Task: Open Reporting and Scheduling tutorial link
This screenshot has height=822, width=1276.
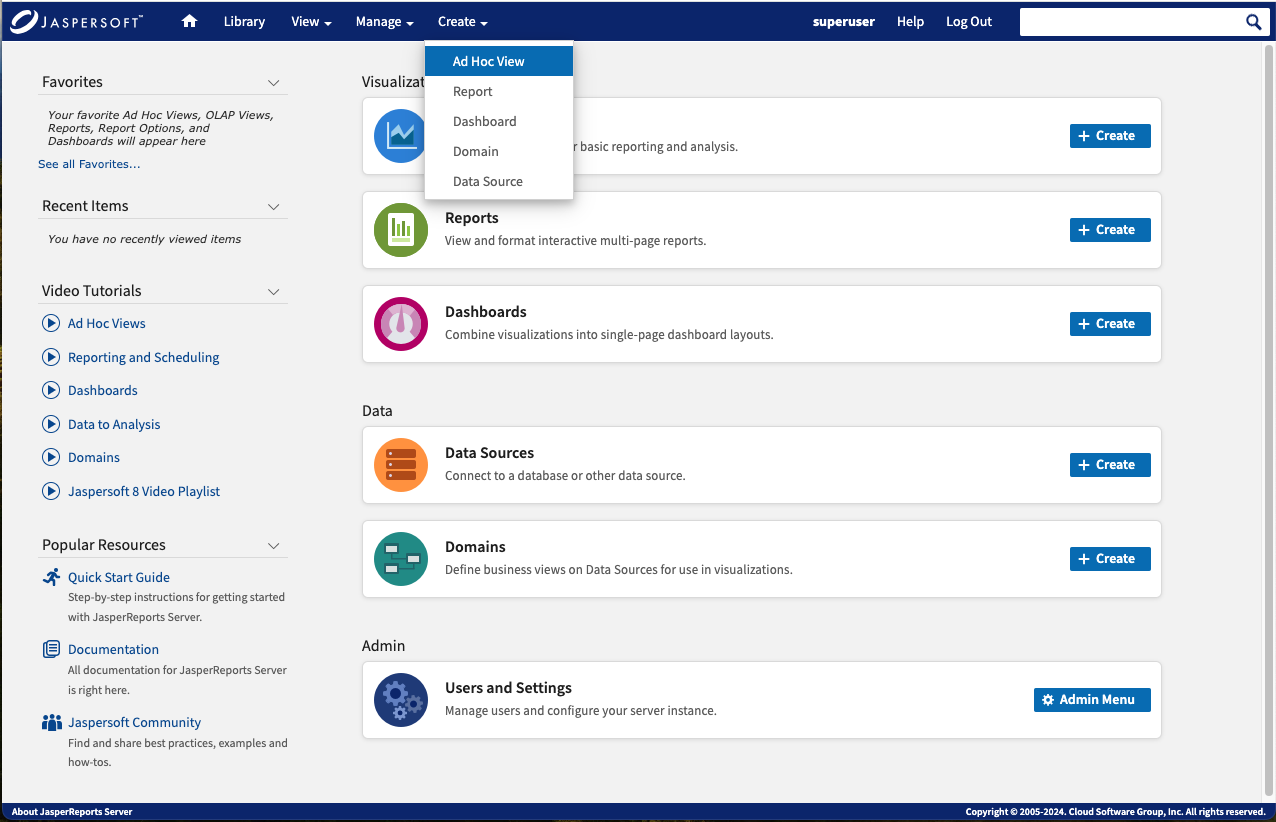Action: click(144, 357)
